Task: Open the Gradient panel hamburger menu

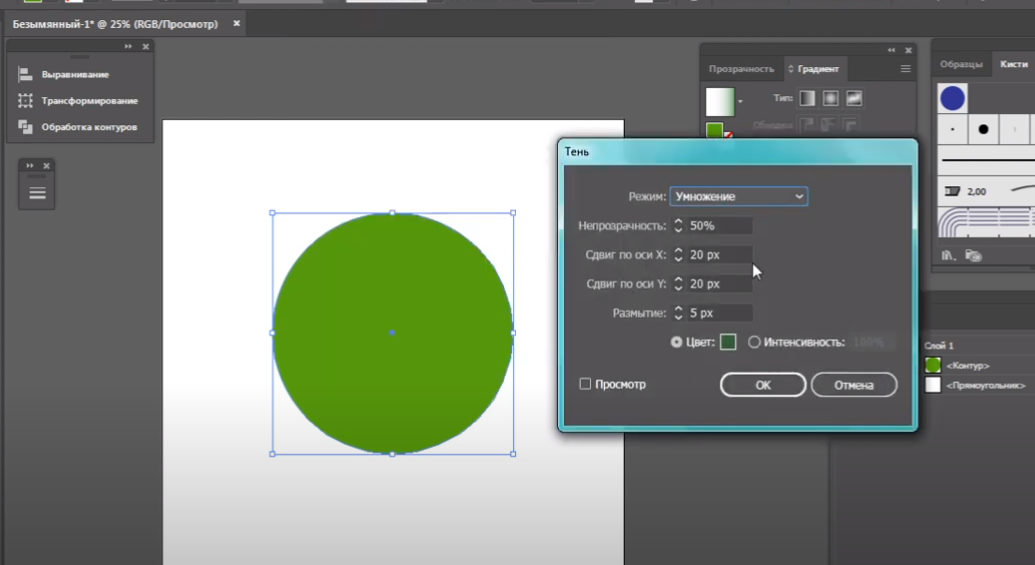Action: [905, 69]
